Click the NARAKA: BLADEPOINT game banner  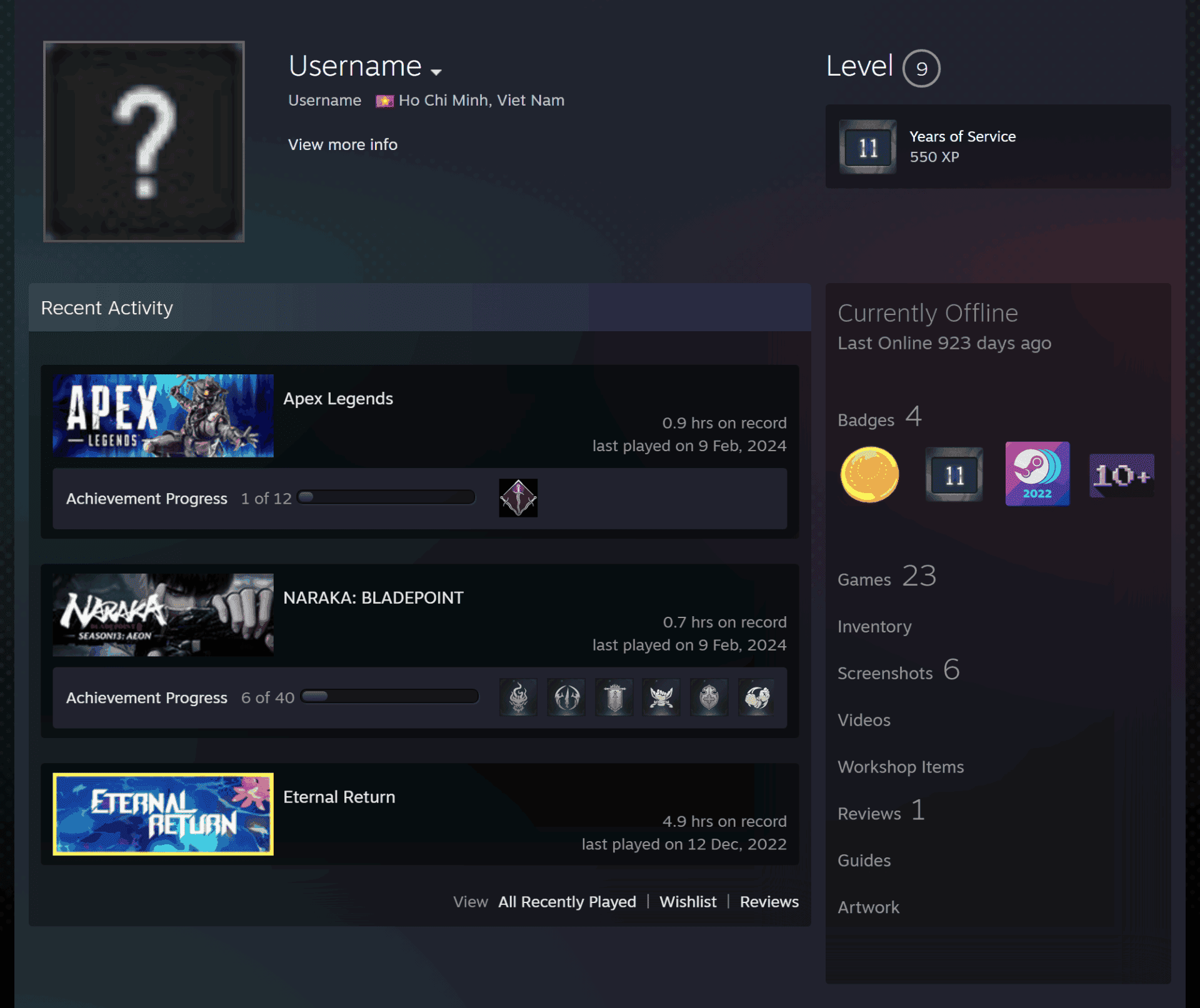(x=163, y=615)
